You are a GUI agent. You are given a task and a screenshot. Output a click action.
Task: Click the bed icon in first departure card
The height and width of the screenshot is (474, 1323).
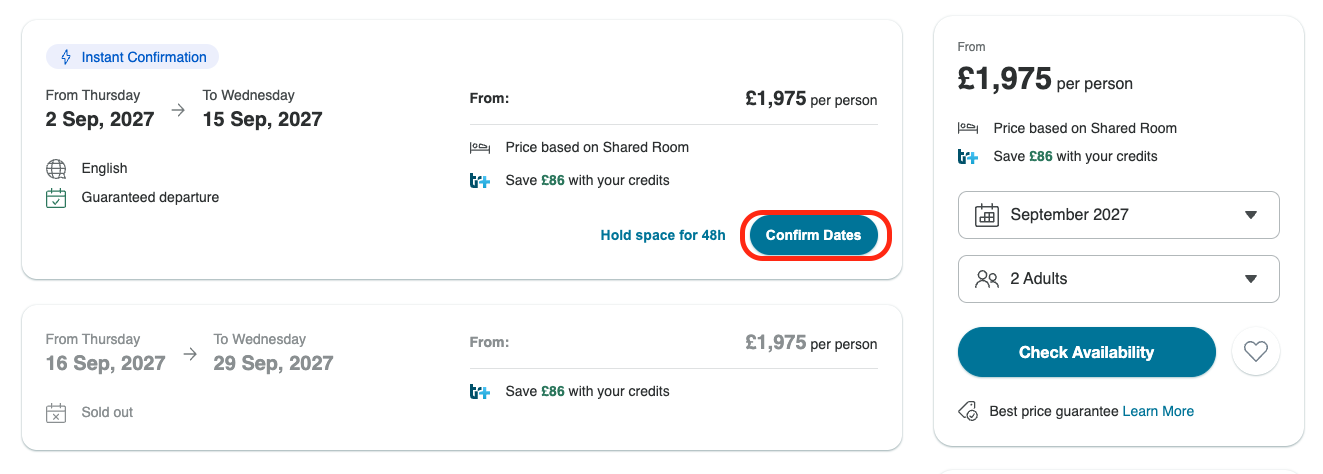click(480, 147)
